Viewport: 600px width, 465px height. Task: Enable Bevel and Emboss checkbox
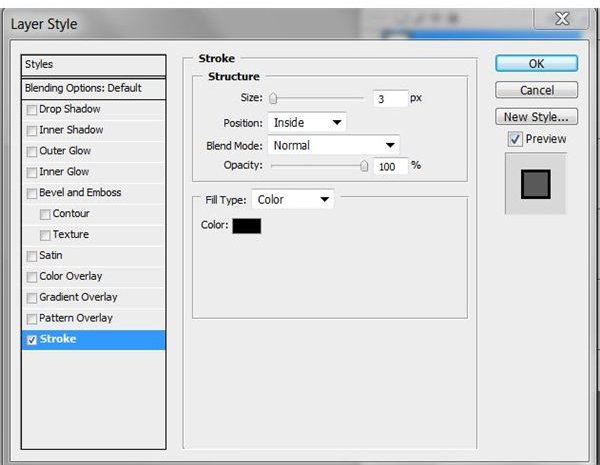pyautogui.click(x=32, y=194)
